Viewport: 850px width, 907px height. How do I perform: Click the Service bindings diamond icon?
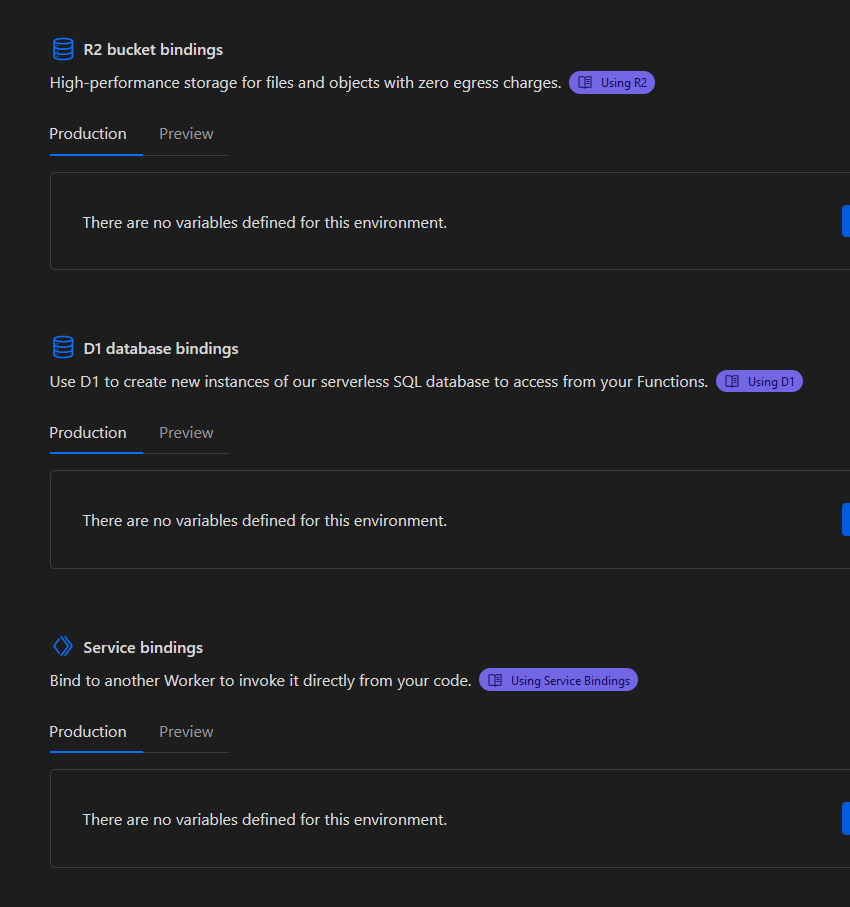coord(63,647)
